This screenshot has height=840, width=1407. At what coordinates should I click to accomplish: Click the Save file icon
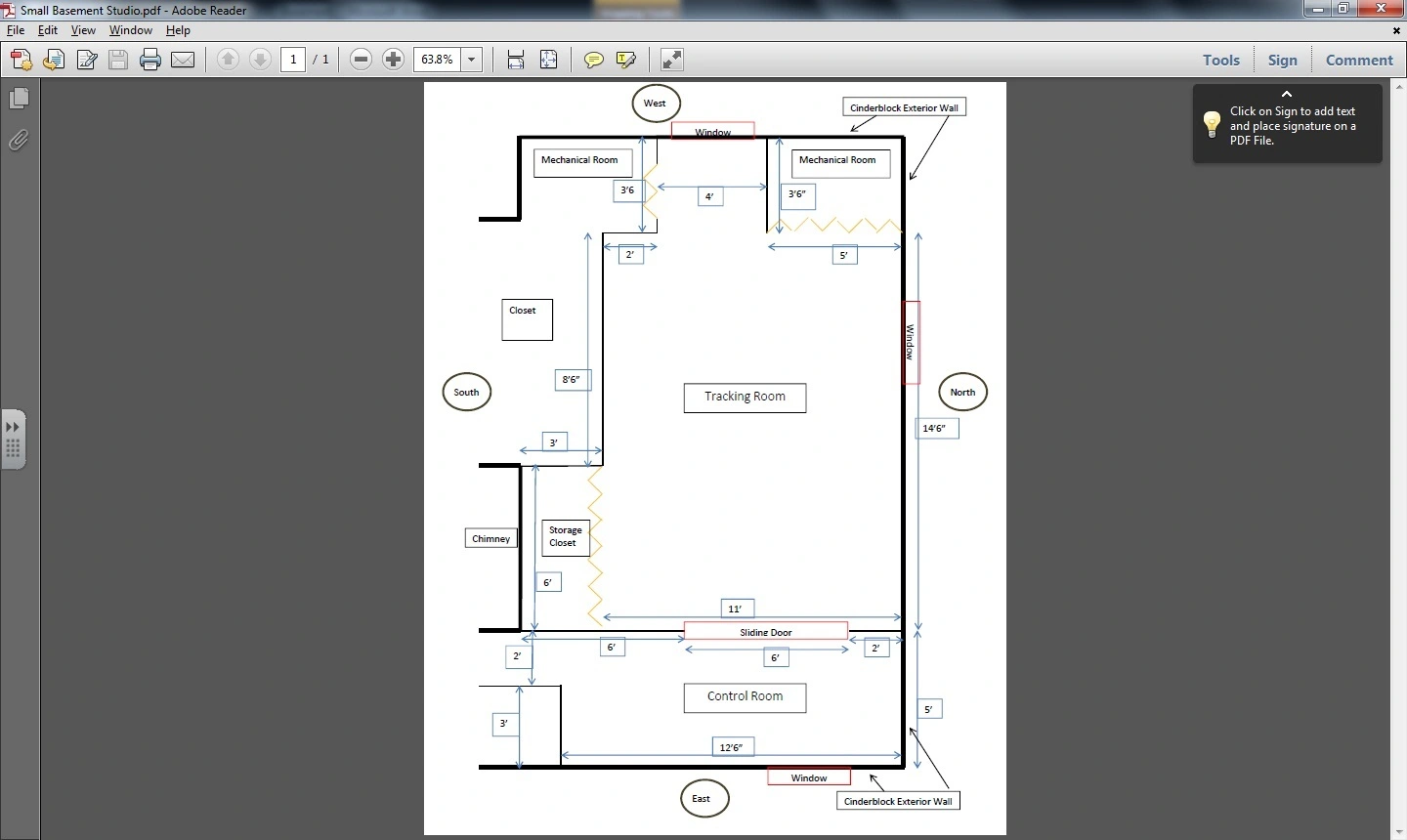point(118,60)
